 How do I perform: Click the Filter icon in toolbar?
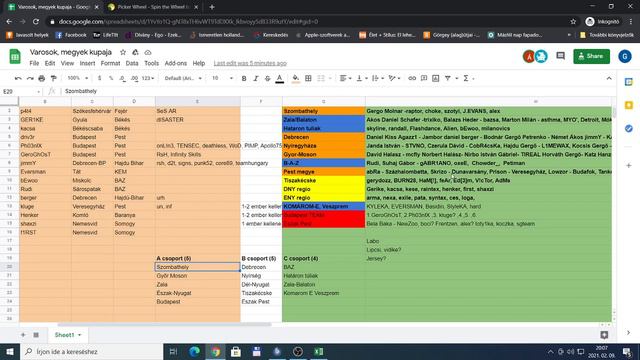point(448,78)
